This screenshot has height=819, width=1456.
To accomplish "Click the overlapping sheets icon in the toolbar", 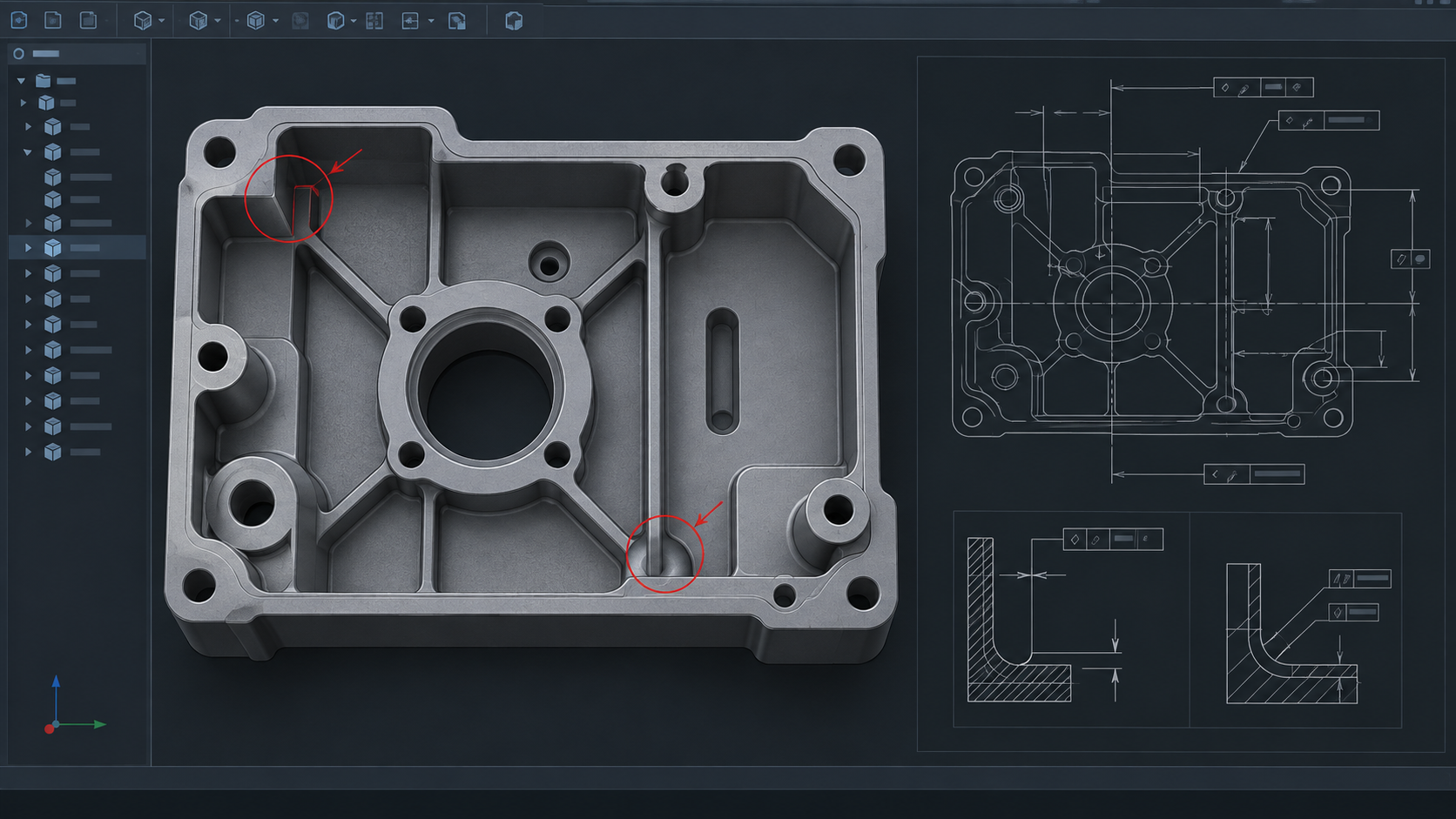I will pos(457,21).
